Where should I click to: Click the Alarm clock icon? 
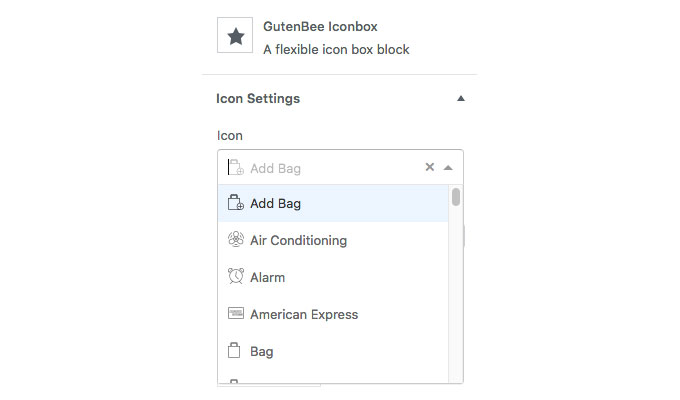pyautogui.click(x=235, y=276)
